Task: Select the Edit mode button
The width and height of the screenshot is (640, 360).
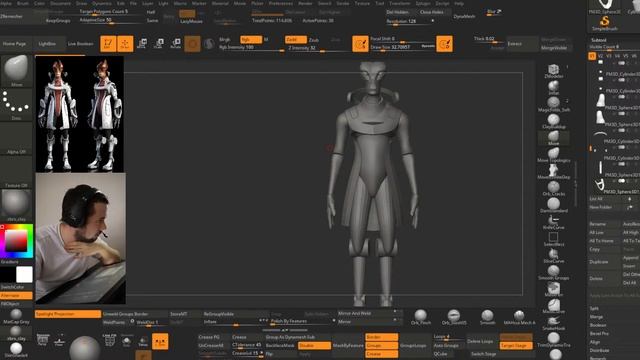Action: (108, 44)
